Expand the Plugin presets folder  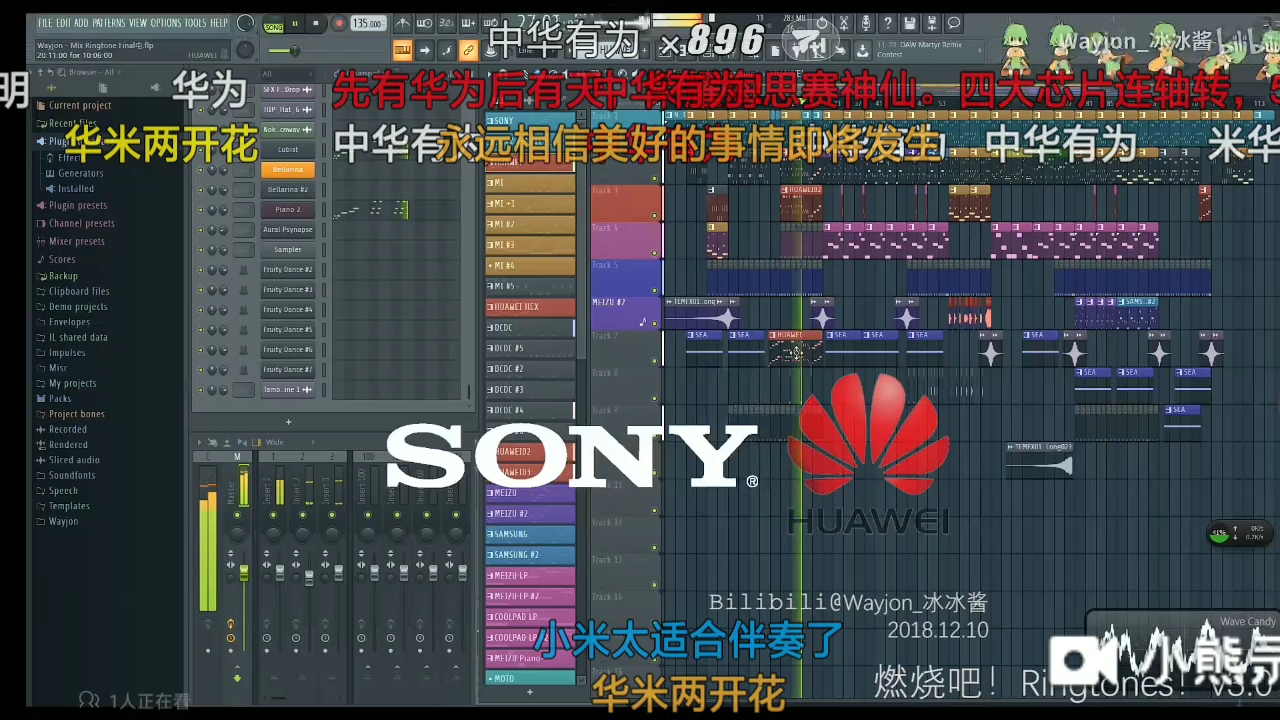[71, 206]
